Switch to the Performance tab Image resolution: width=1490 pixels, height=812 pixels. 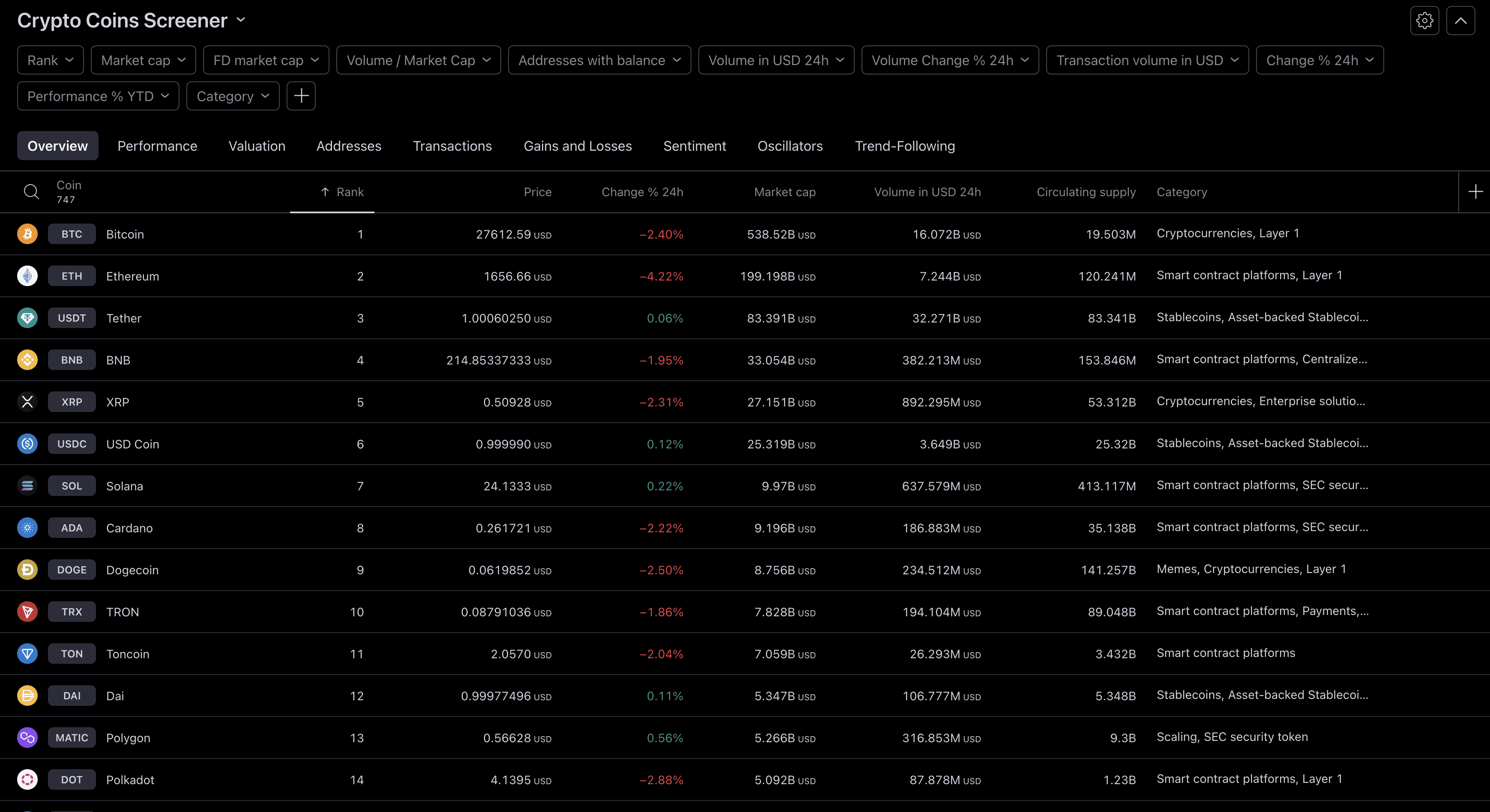tap(157, 146)
